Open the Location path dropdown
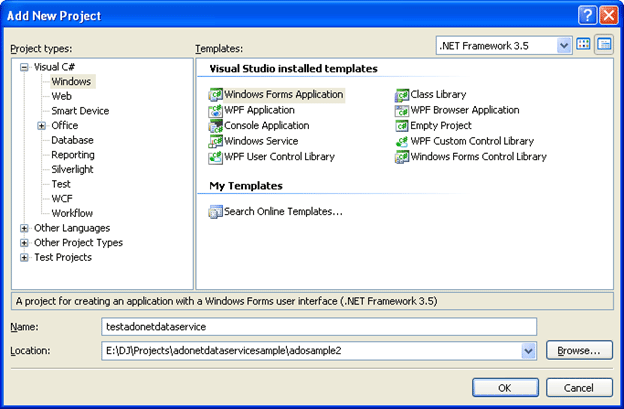Screen dimensions: 624x409 point(528,351)
